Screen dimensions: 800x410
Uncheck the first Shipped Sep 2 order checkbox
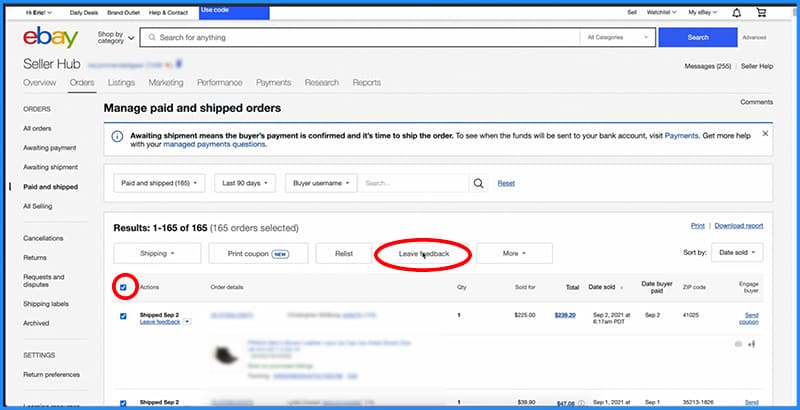(123, 316)
